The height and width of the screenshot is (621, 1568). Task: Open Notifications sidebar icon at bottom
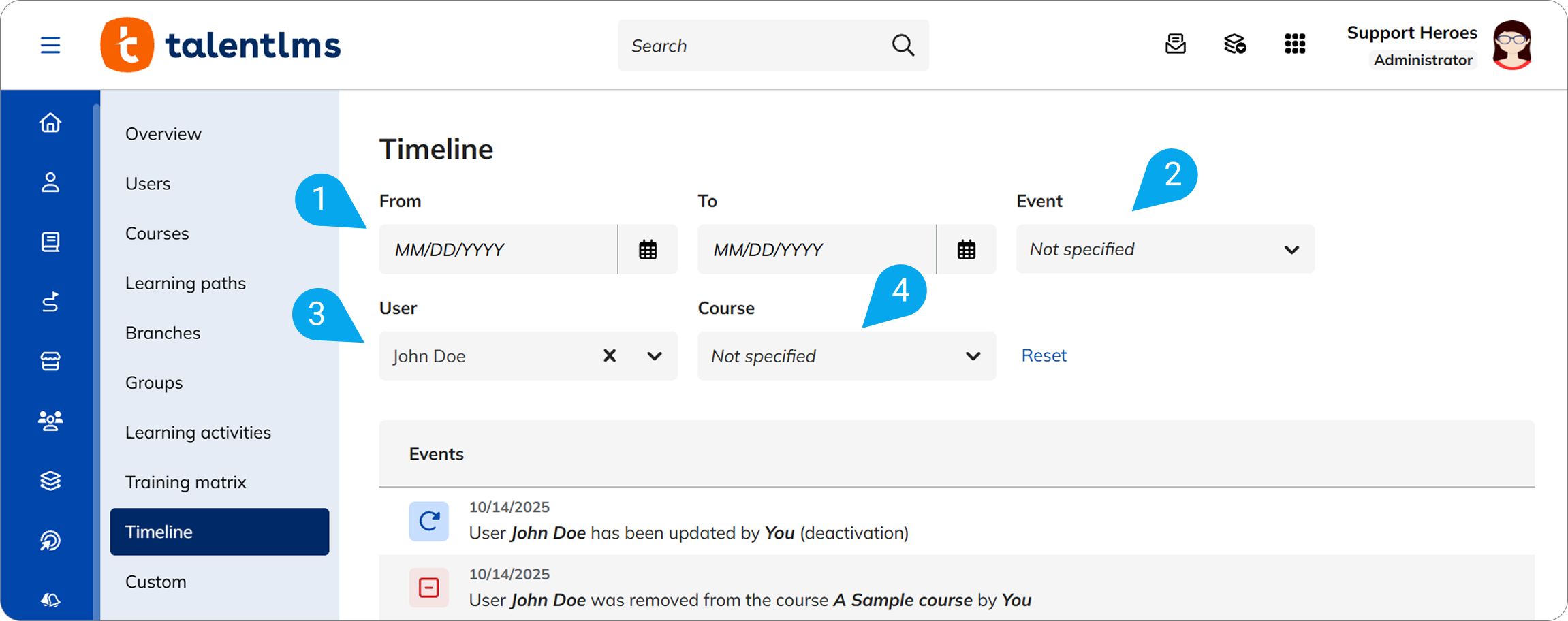tap(50, 600)
